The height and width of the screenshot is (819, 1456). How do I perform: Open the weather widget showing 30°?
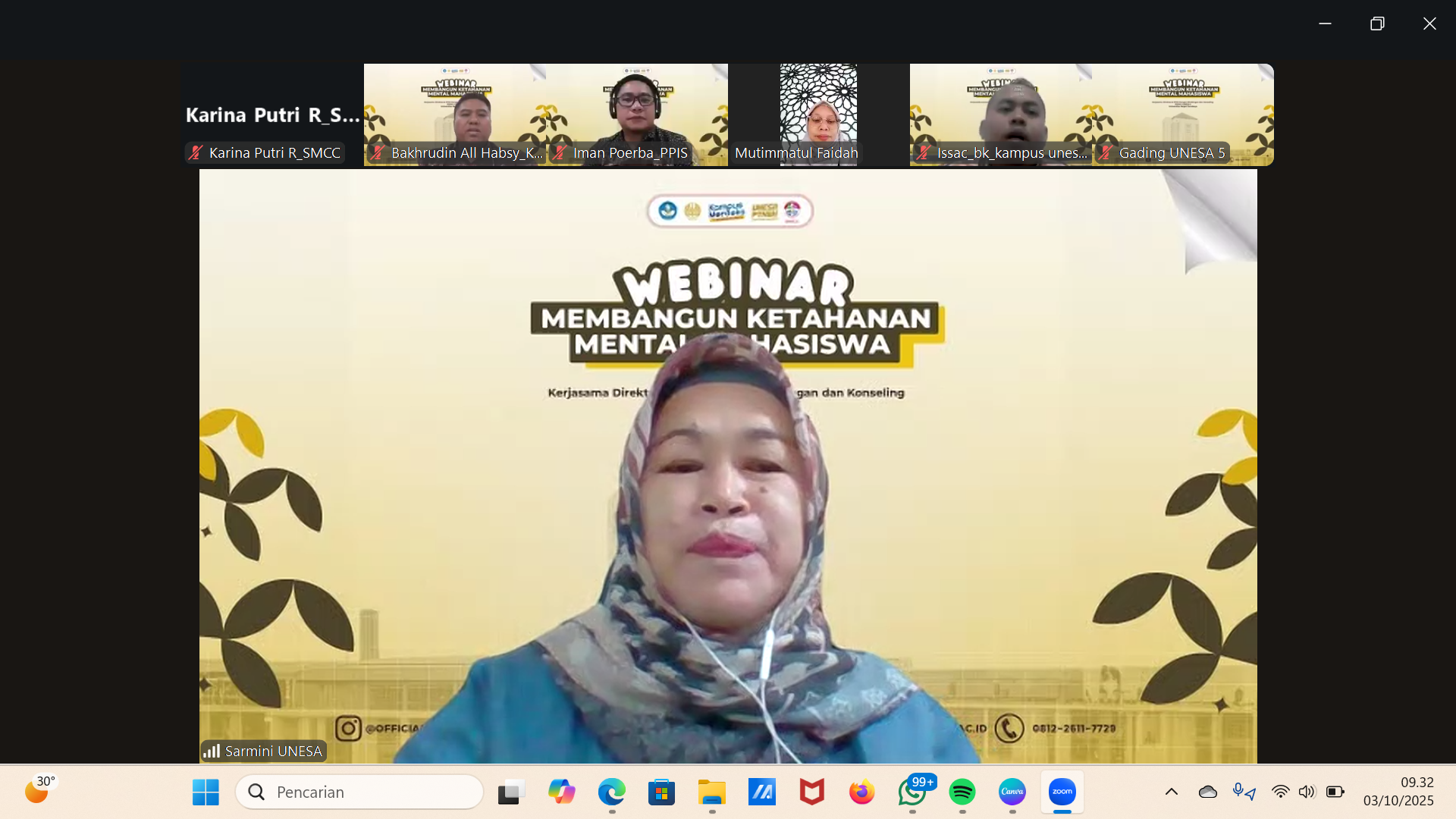pos(38,790)
